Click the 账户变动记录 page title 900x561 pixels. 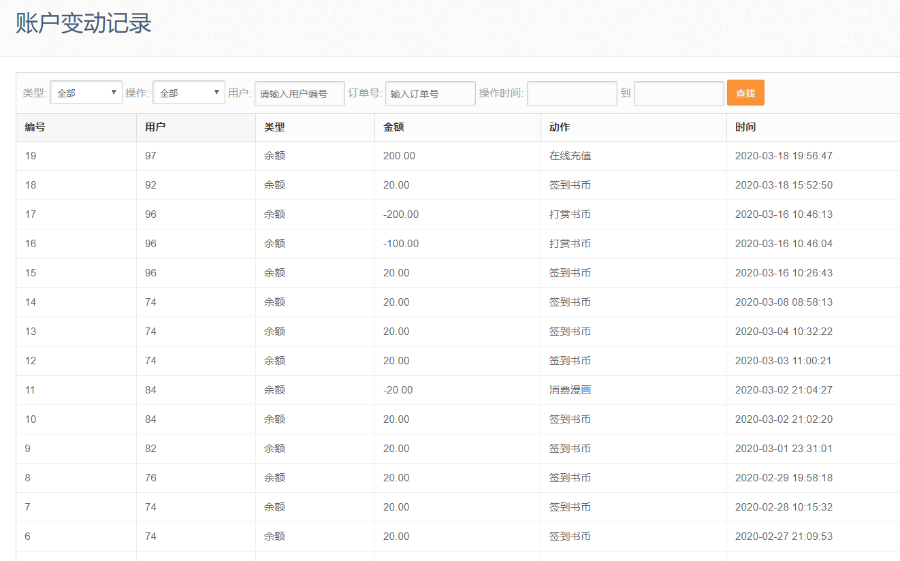click(x=84, y=23)
